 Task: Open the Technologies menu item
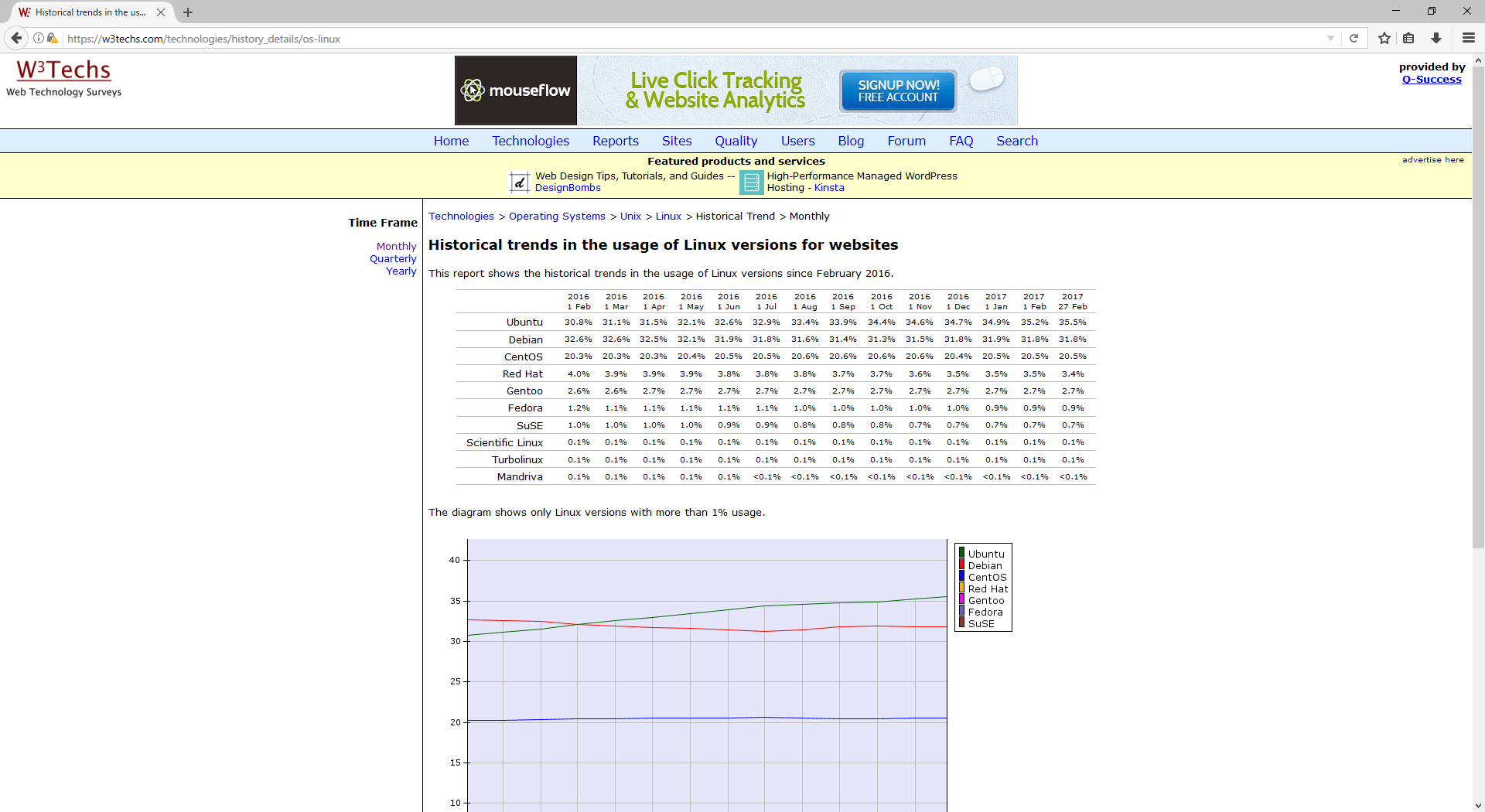pos(530,141)
